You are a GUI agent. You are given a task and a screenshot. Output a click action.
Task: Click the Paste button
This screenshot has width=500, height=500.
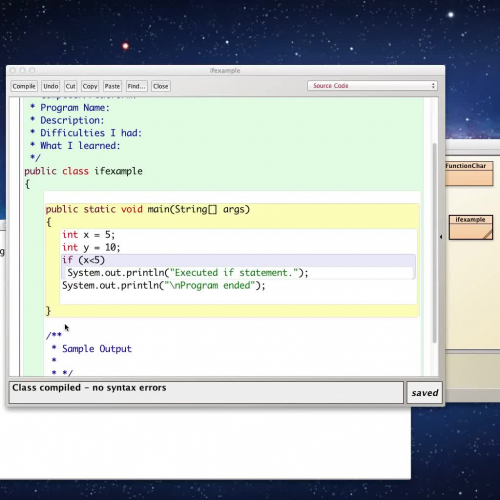point(112,86)
